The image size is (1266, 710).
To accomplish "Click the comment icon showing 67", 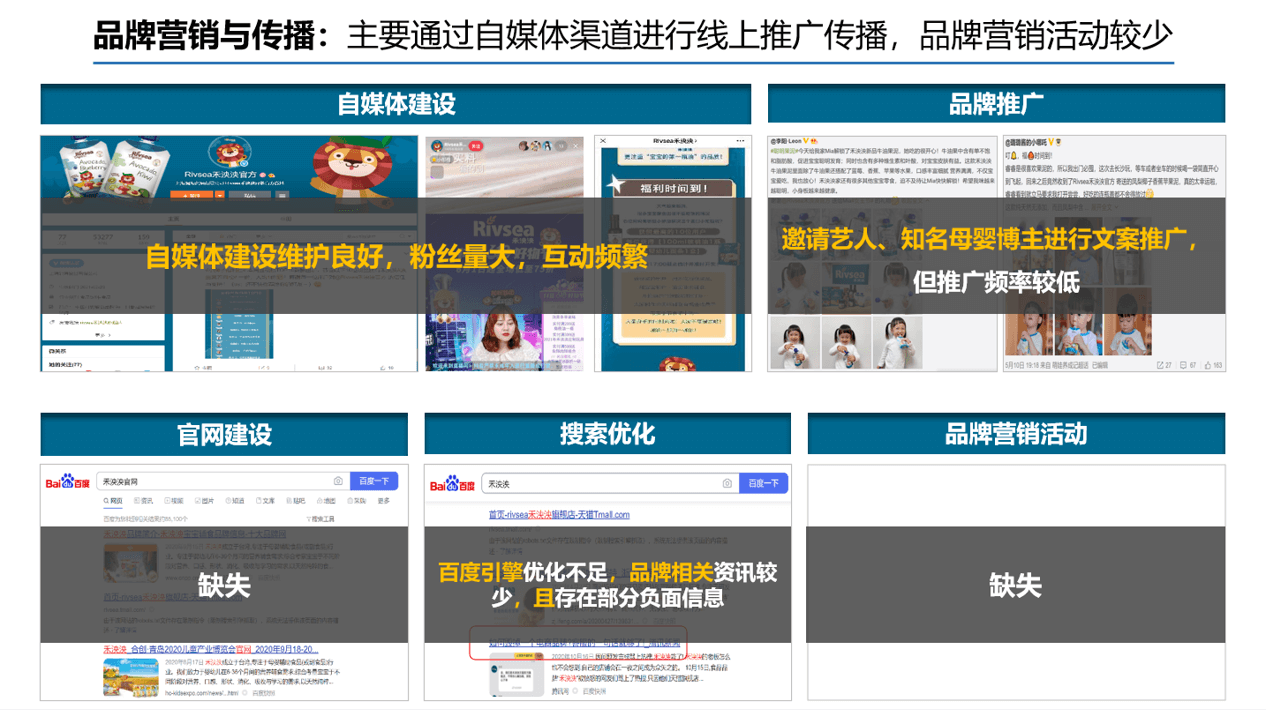I will click(1183, 366).
